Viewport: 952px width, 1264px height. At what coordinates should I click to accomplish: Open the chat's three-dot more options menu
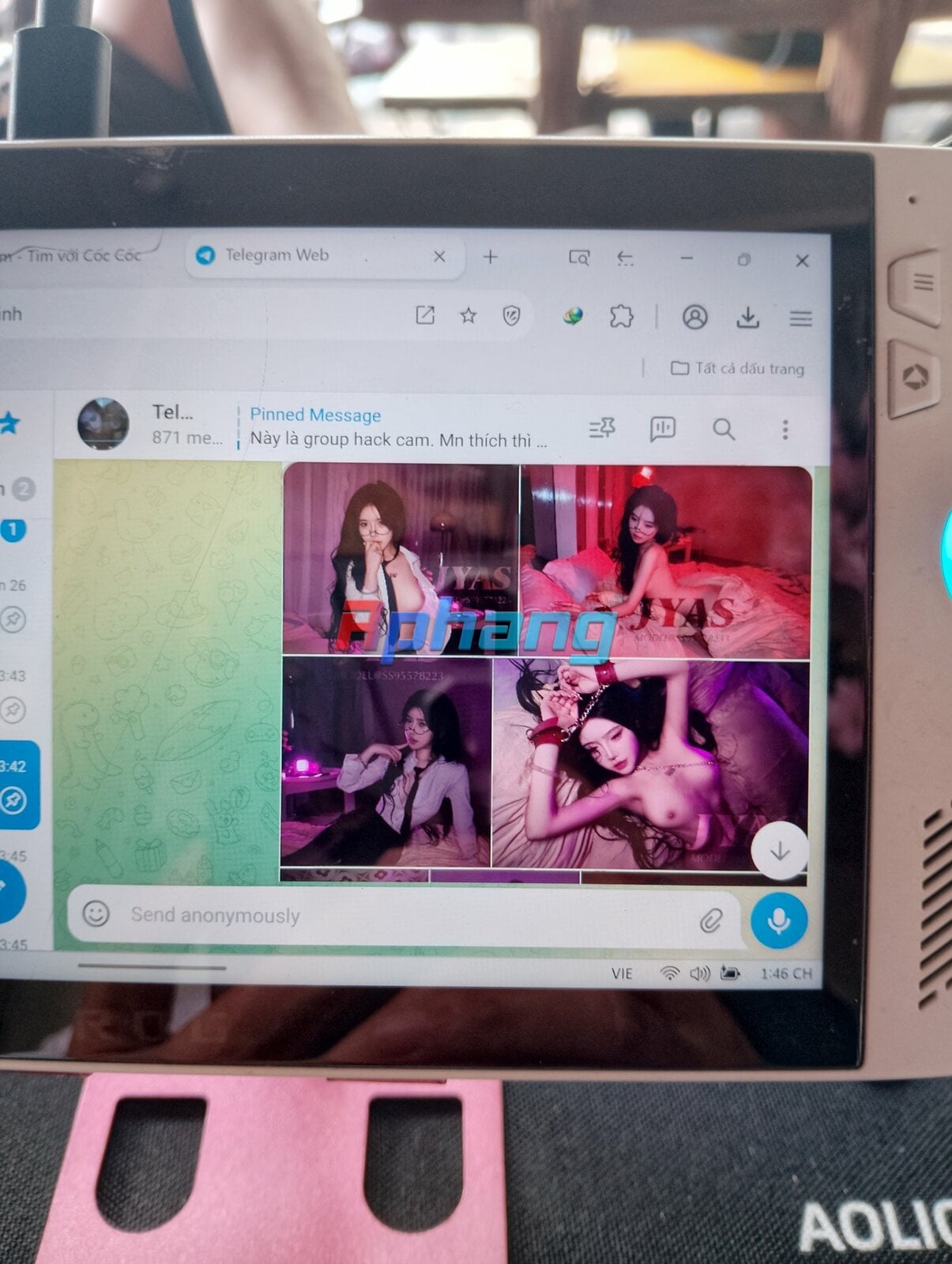click(785, 430)
